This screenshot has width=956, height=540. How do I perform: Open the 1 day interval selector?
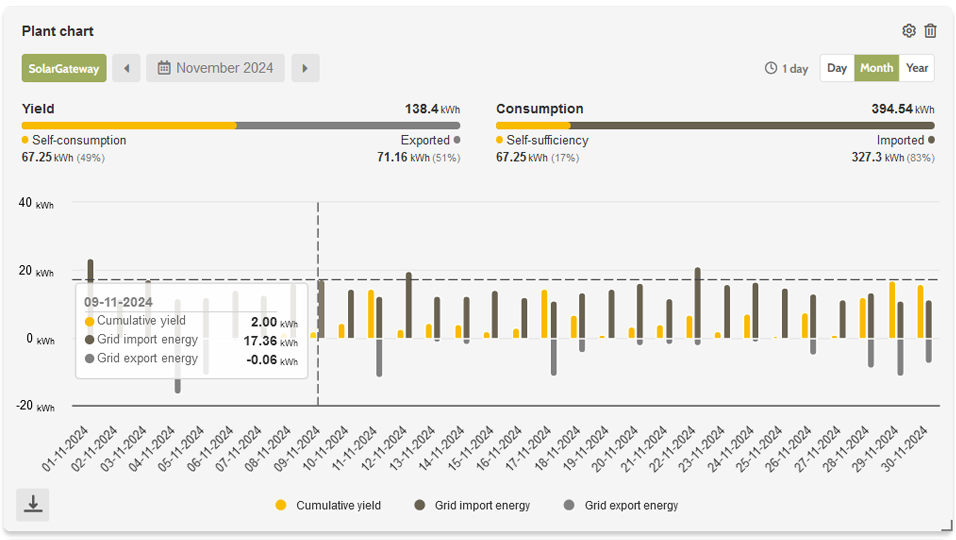786,68
